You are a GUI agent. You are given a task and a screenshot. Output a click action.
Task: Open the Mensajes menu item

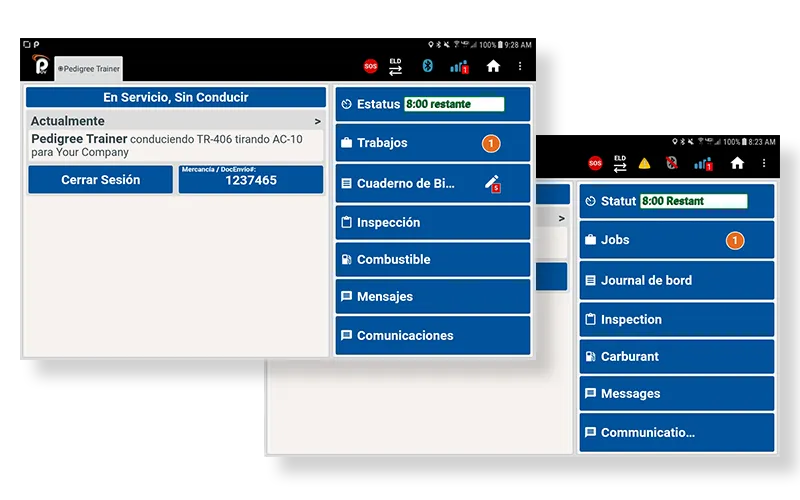point(433,296)
